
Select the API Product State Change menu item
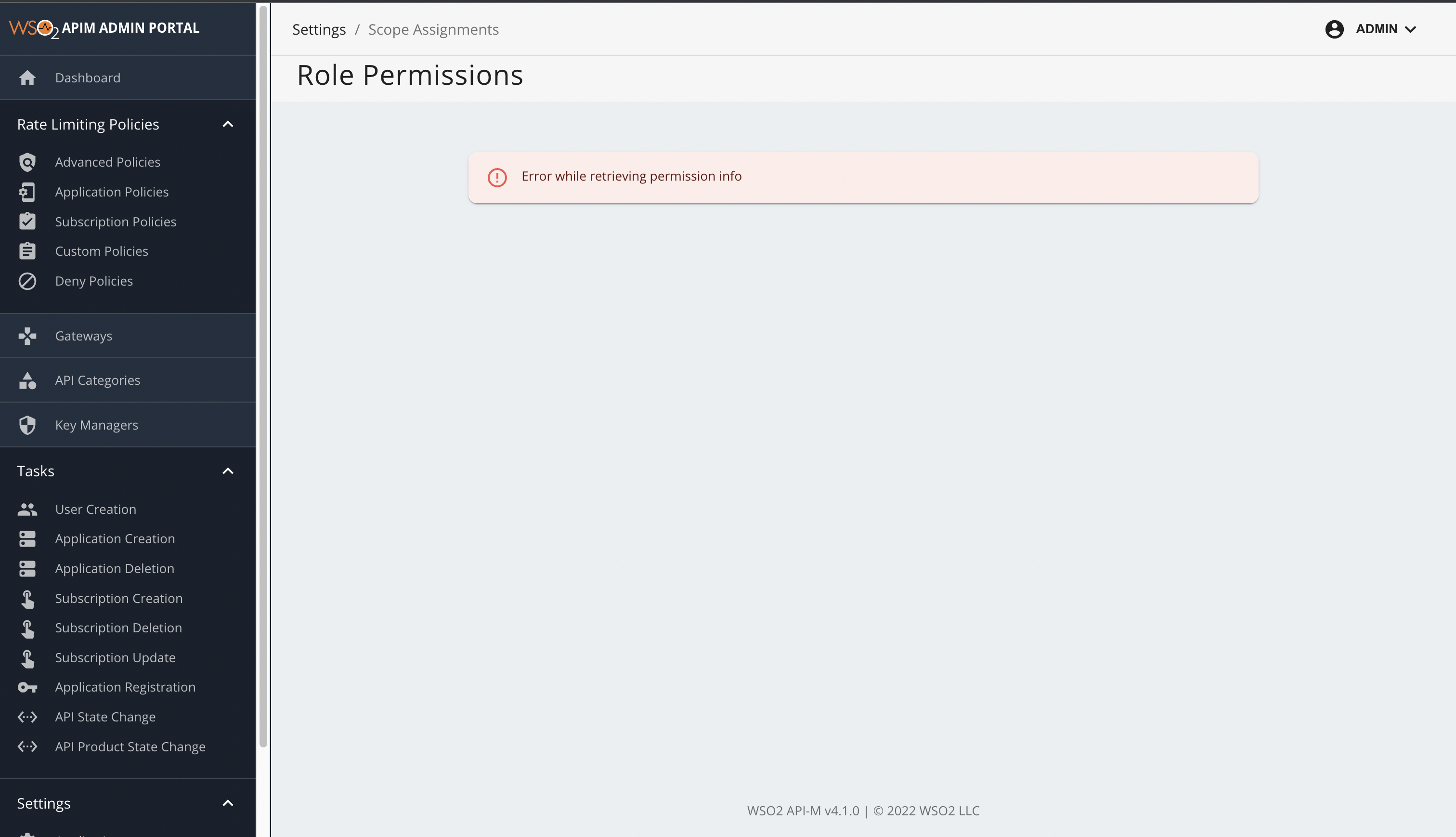click(x=130, y=746)
